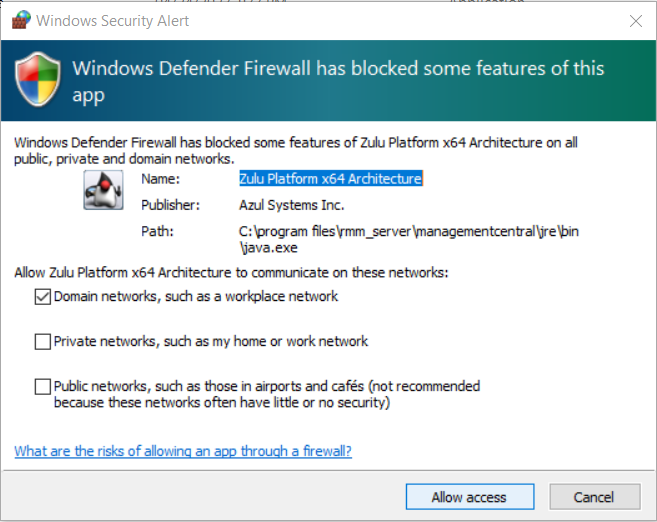657x522 pixels.
Task: Click the Java application icon
Action: [103, 188]
